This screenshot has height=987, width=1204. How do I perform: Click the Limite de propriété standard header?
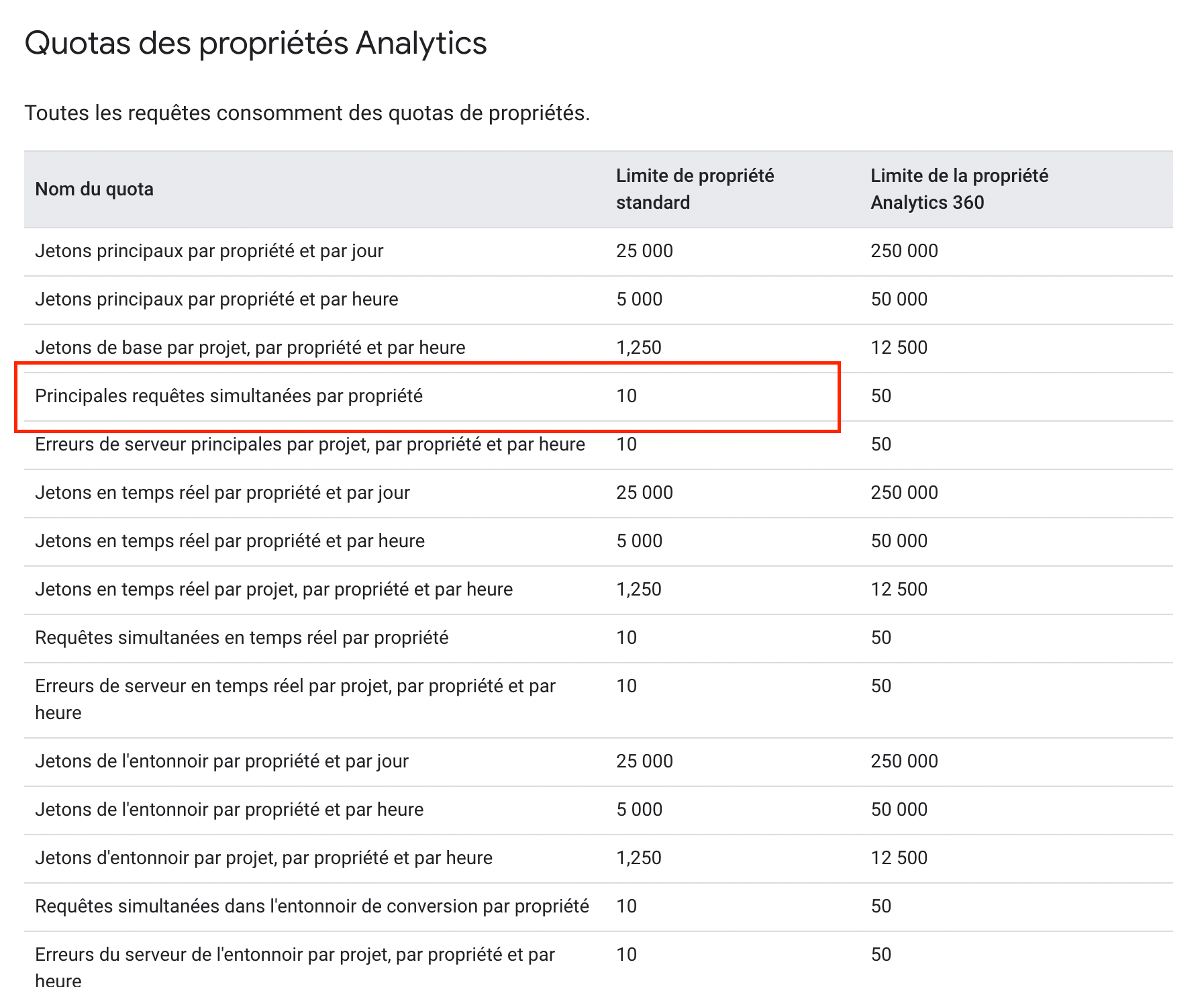click(695, 189)
